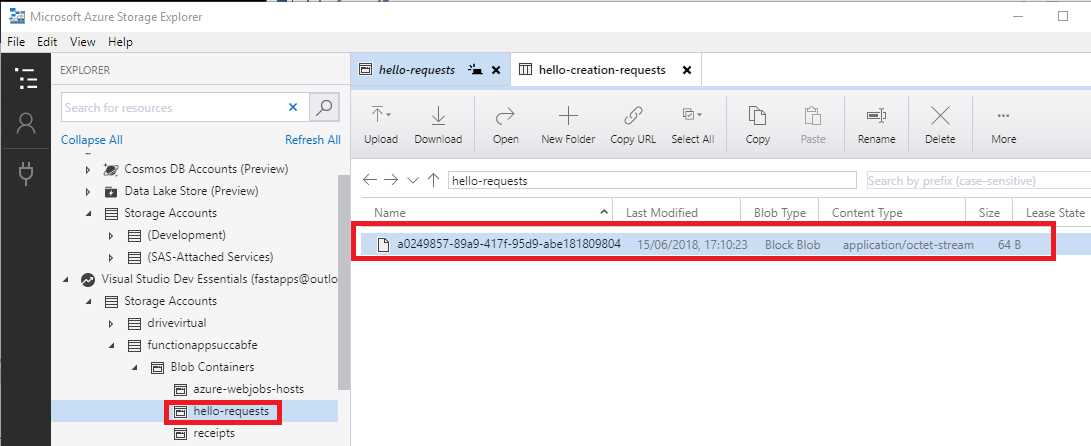This screenshot has width=1091, height=446.
Task: Sort by Content Type column header
Action: tap(867, 213)
